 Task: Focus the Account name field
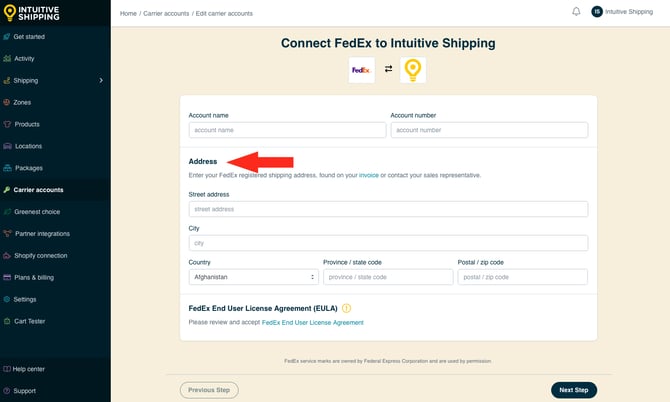pyautogui.click(x=287, y=130)
